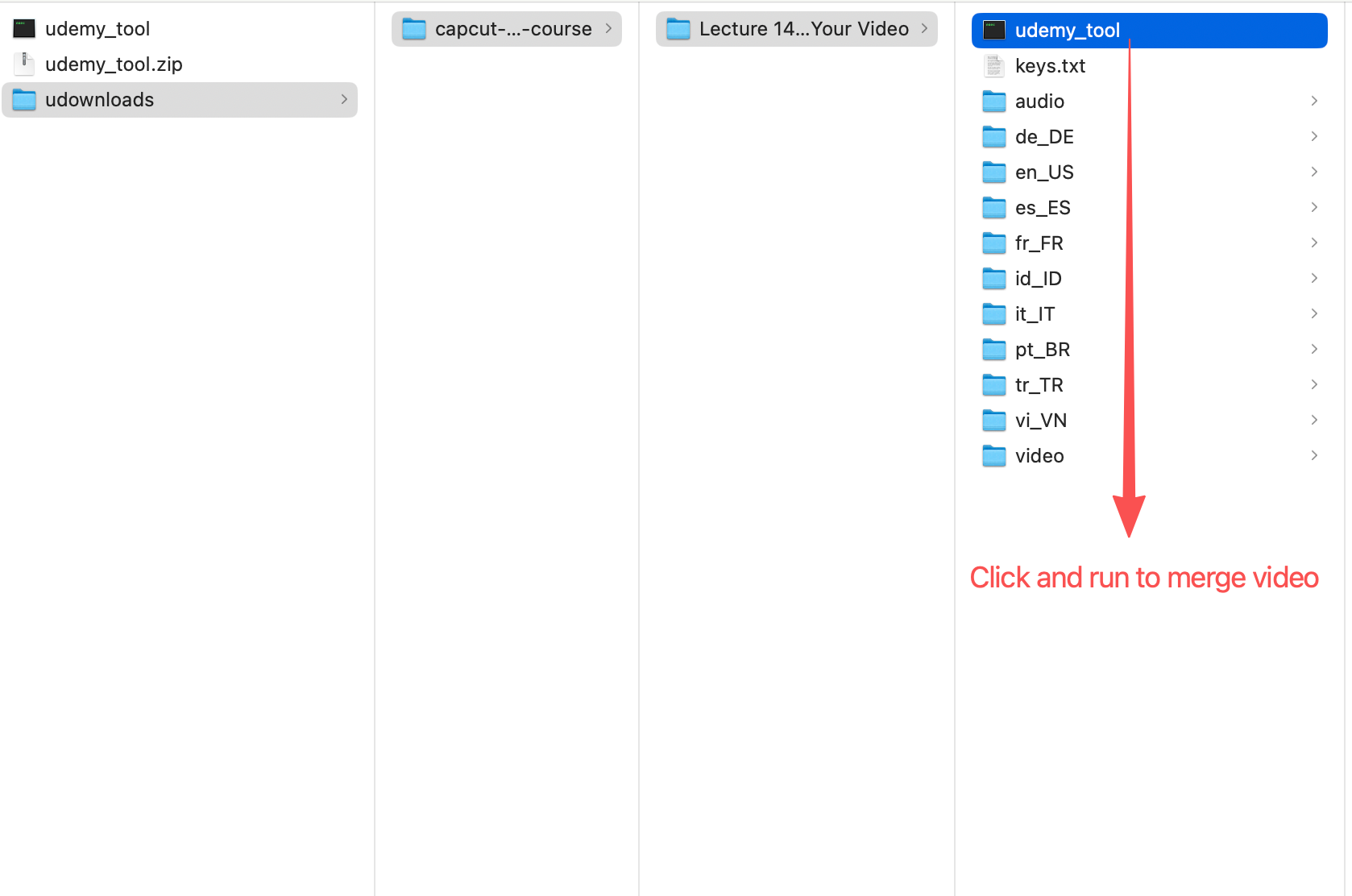Select the tr_TR folder name
1352x896 pixels.
(x=1039, y=385)
